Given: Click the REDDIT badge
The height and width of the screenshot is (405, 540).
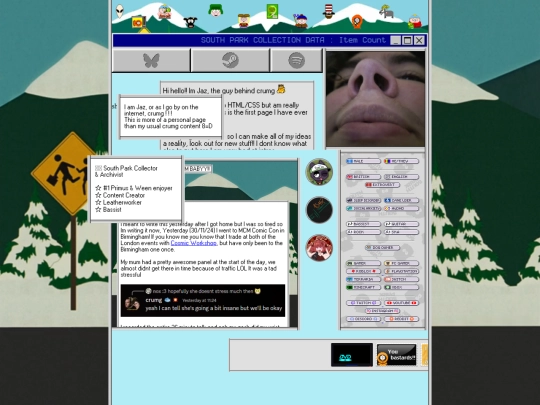Looking at the screenshot, I should 402,319.
